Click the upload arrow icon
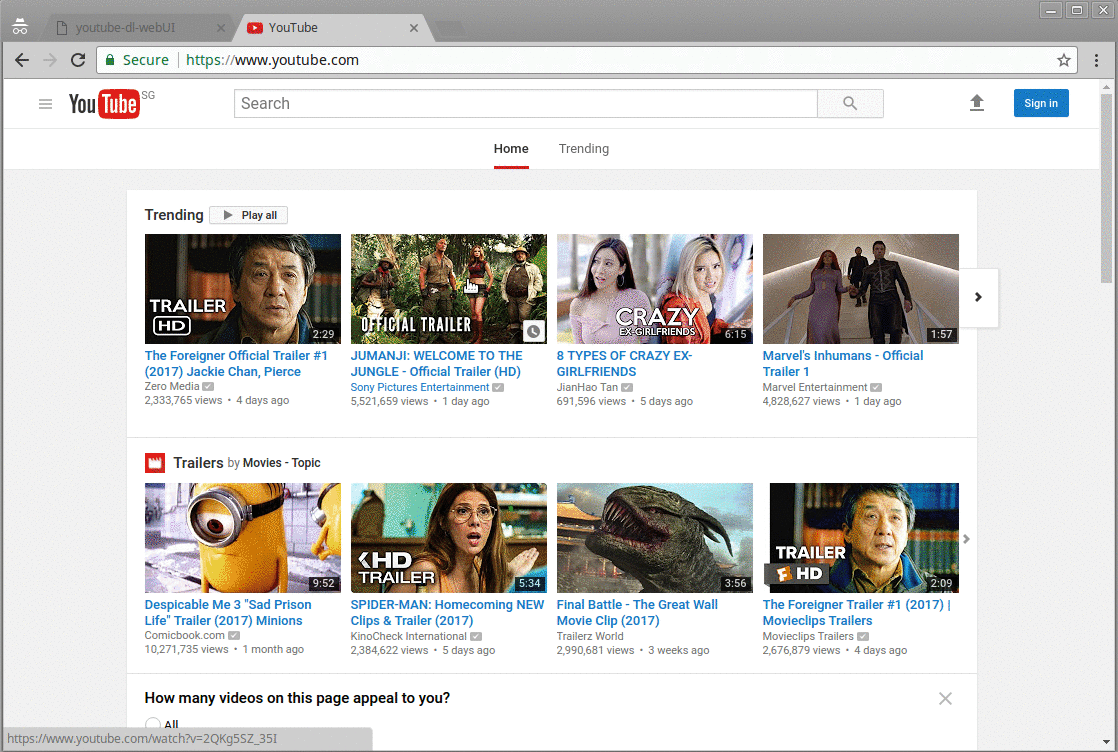The image size is (1118, 752). 977,103
